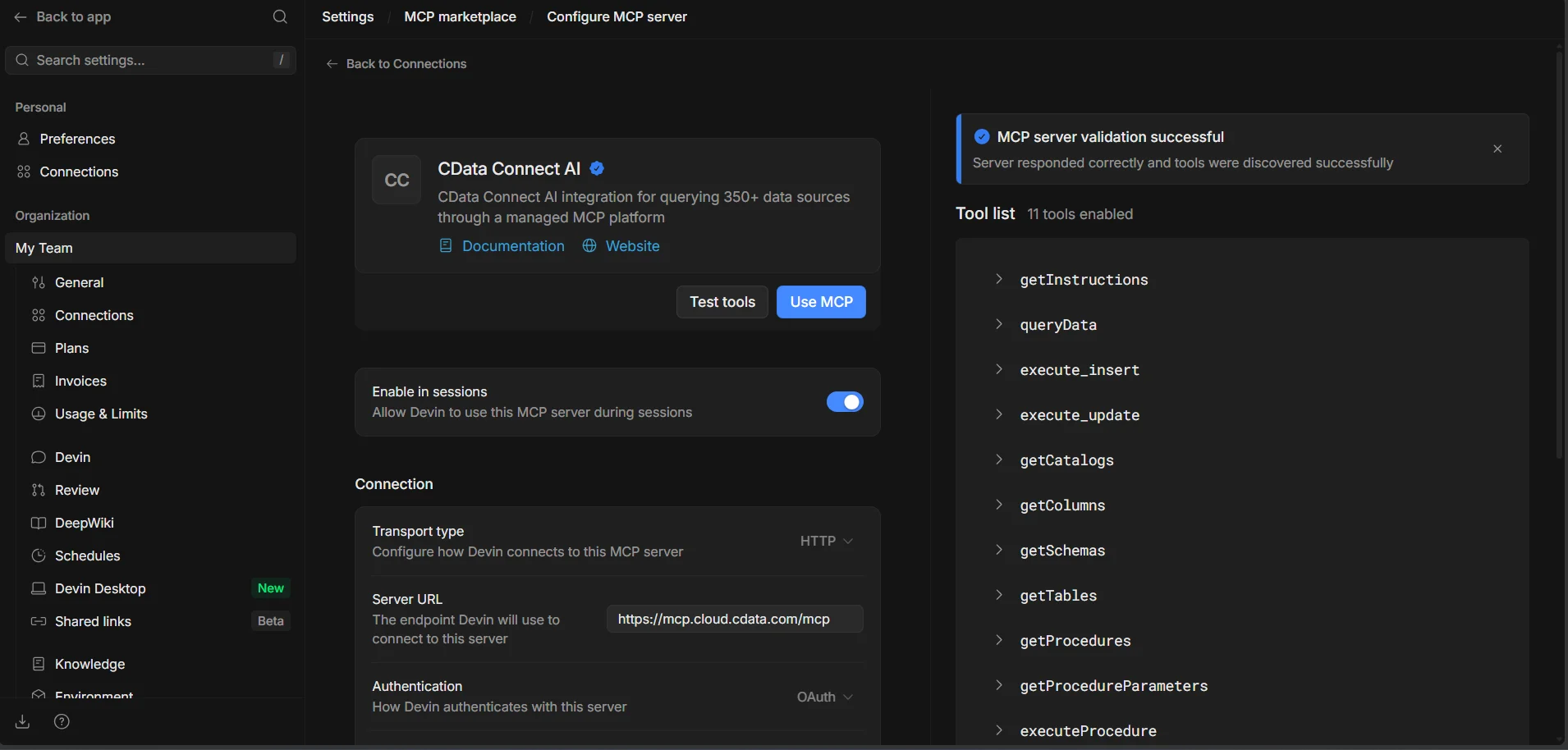Click the left arrow icon beside Back to Connections

point(332,64)
